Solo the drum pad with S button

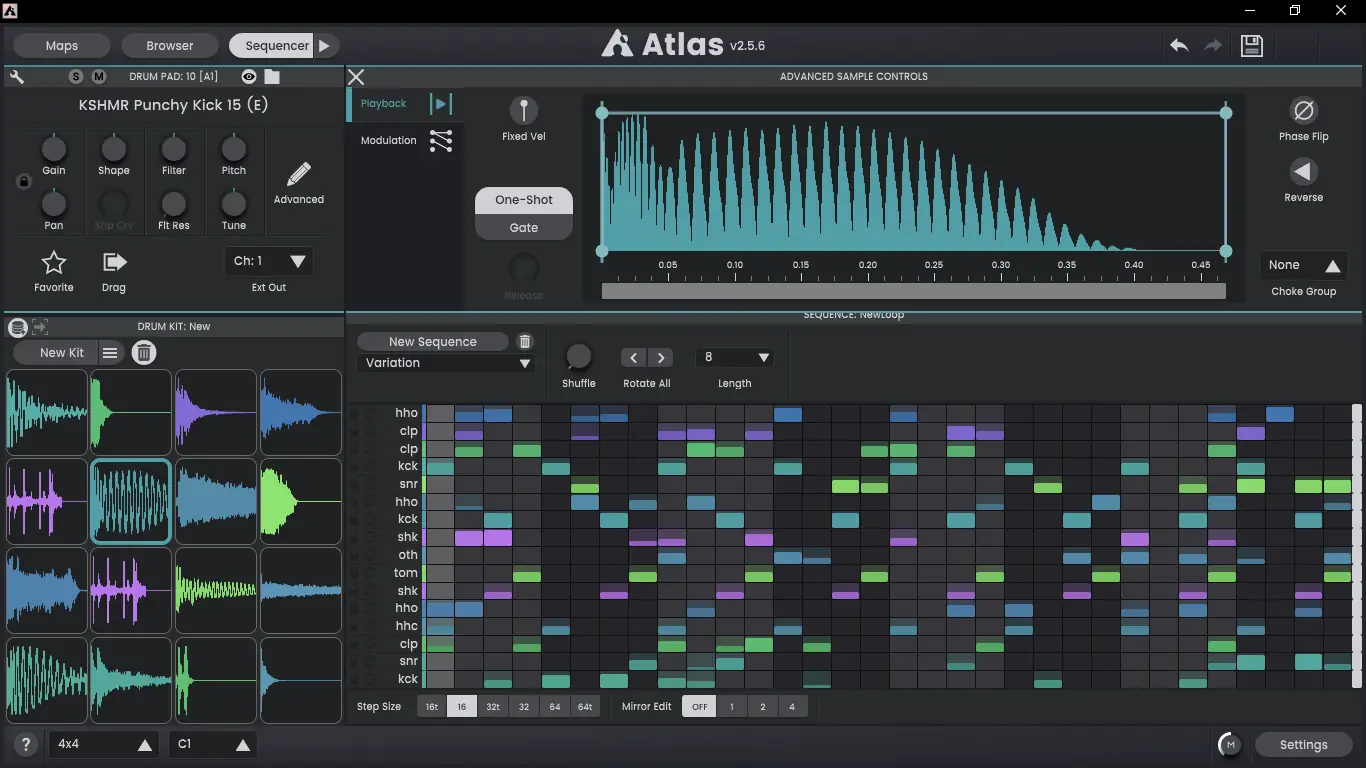(x=77, y=77)
